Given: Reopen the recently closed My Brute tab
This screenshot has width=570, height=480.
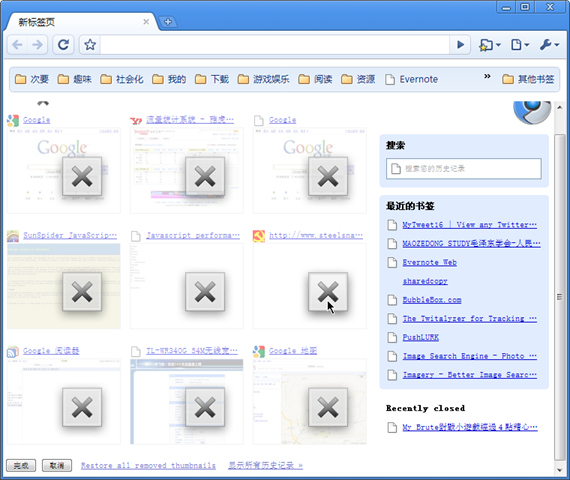Looking at the screenshot, I should tap(470, 427).
